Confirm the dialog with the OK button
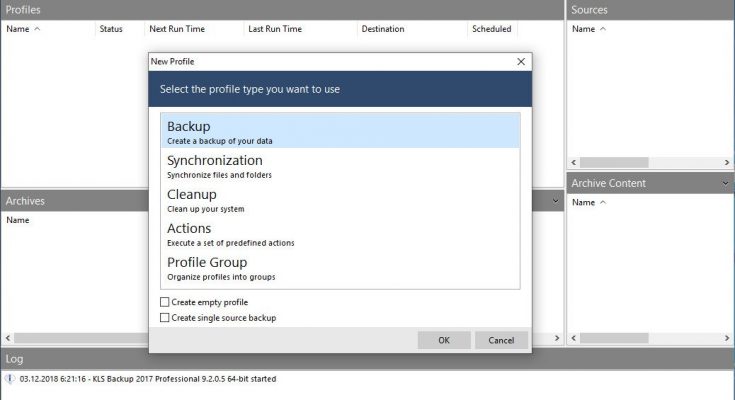 [x=444, y=340]
